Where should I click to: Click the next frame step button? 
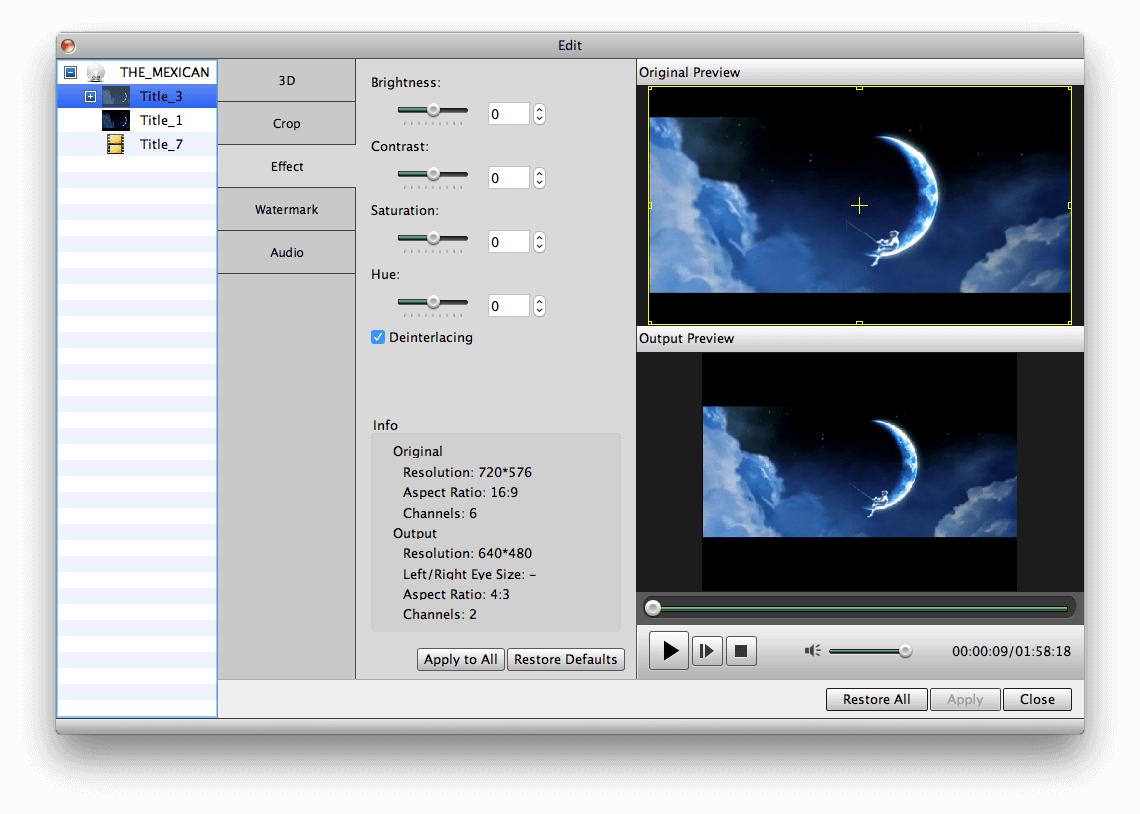pyautogui.click(x=707, y=650)
